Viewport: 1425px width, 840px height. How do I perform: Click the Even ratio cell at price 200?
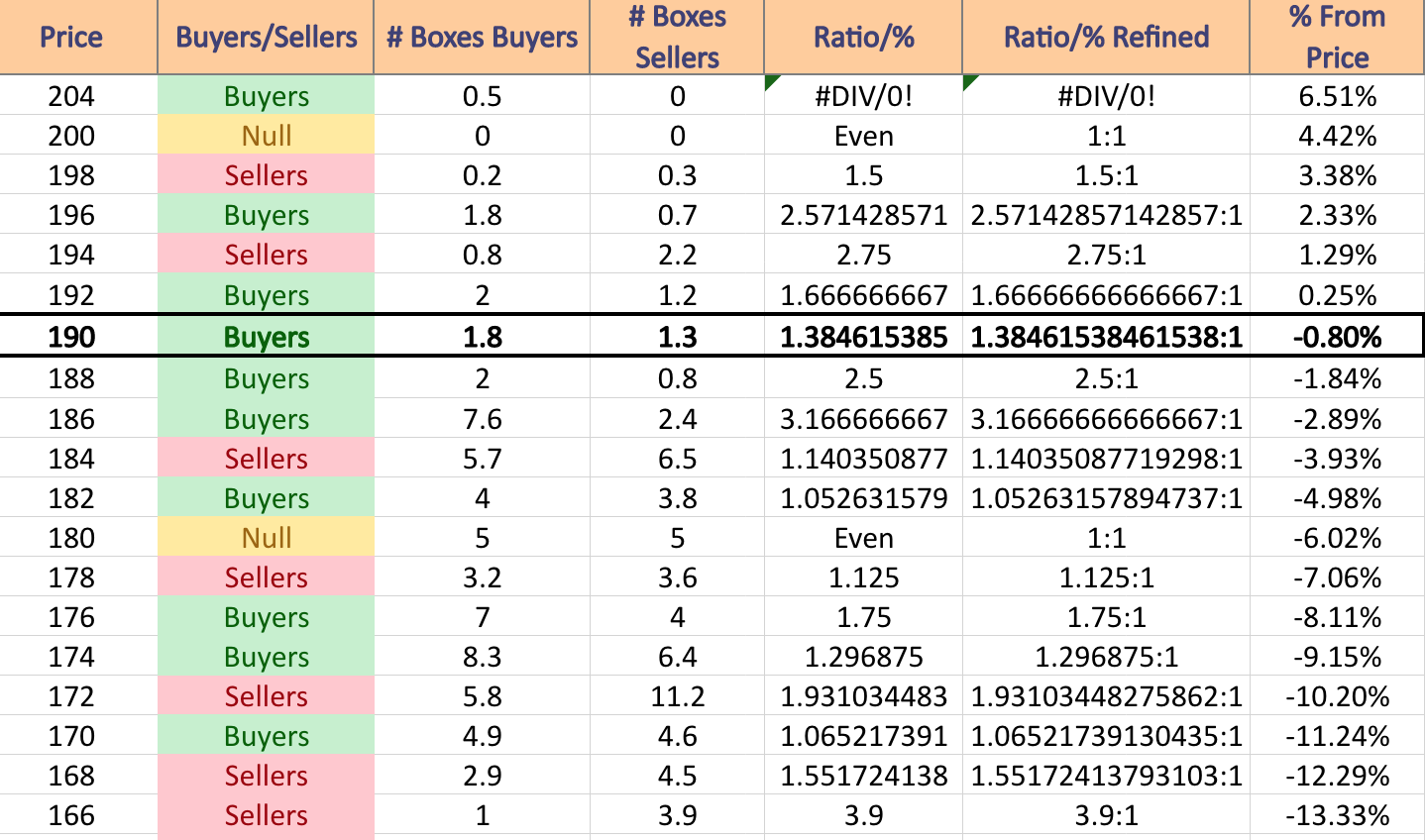coord(863,135)
